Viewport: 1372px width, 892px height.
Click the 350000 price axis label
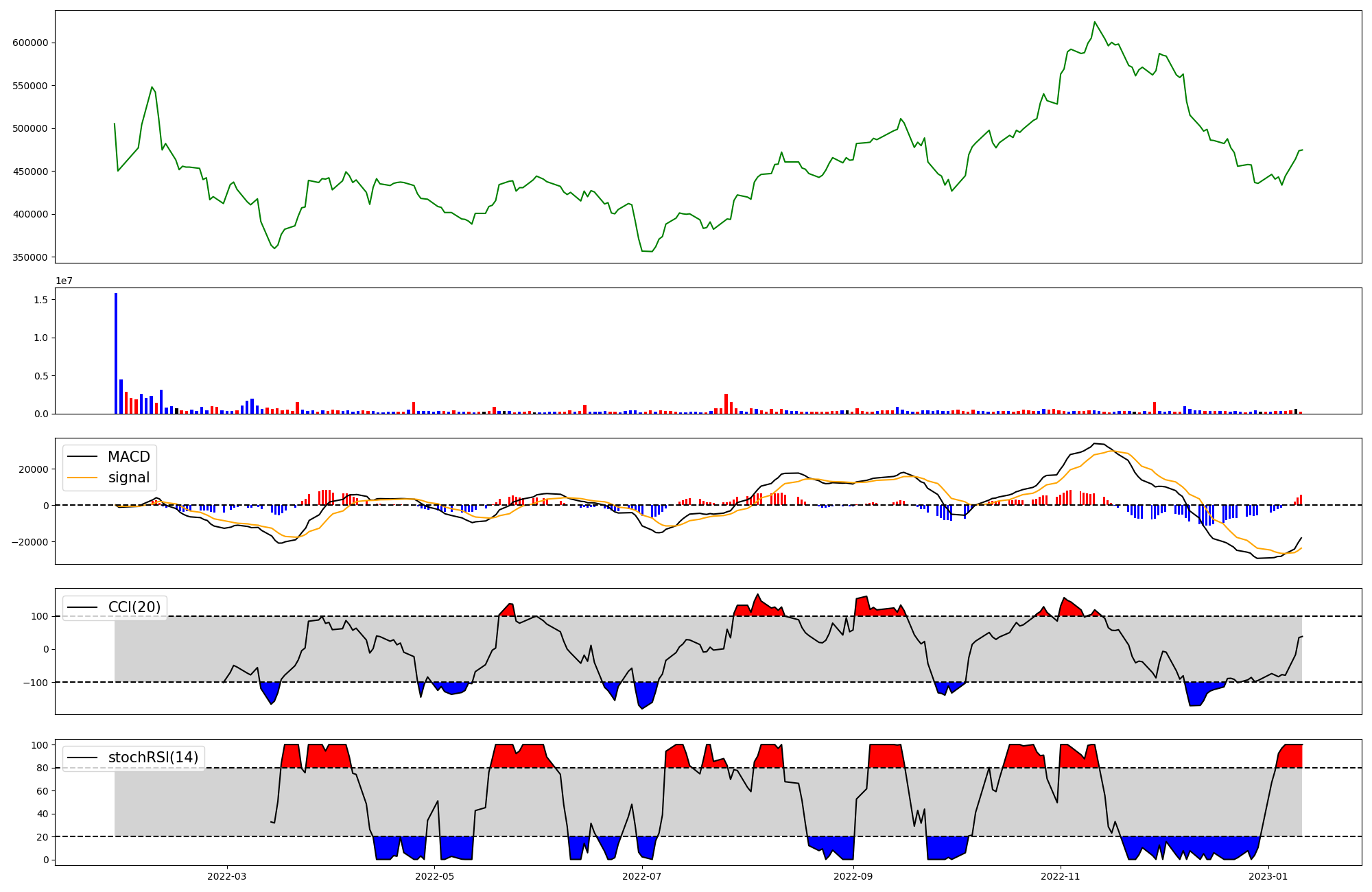click(x=30, y=257)
